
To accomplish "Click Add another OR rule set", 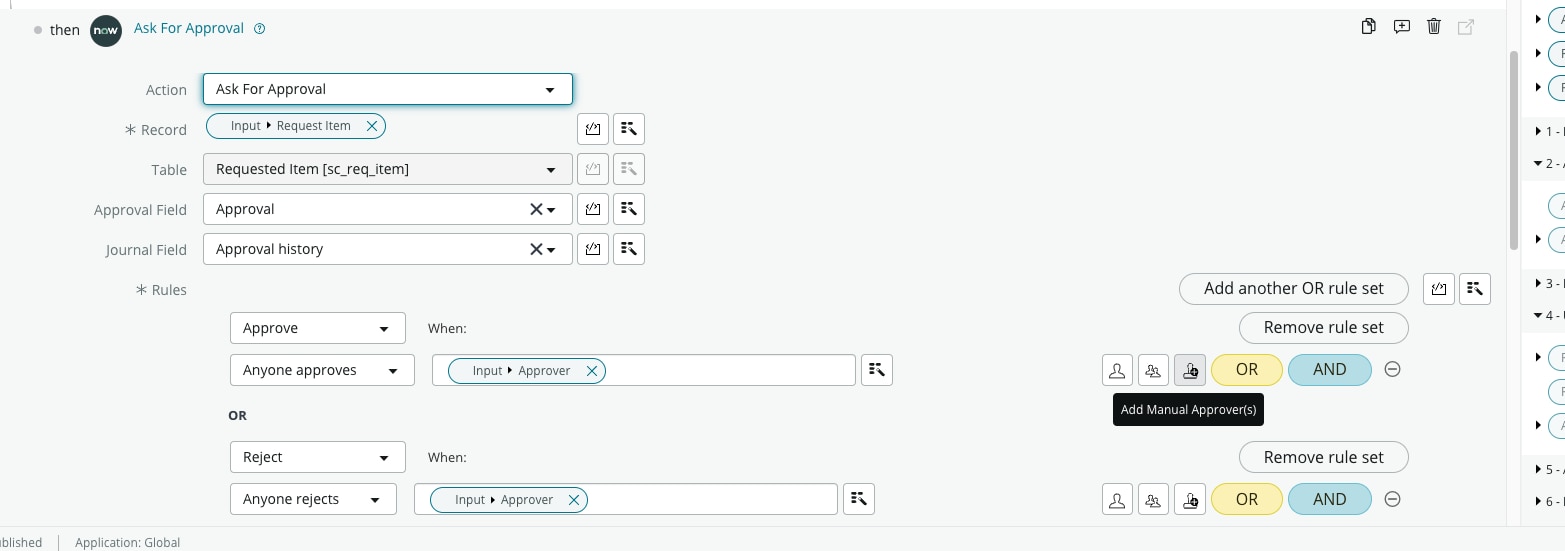I will click(x=1294, y=289).
